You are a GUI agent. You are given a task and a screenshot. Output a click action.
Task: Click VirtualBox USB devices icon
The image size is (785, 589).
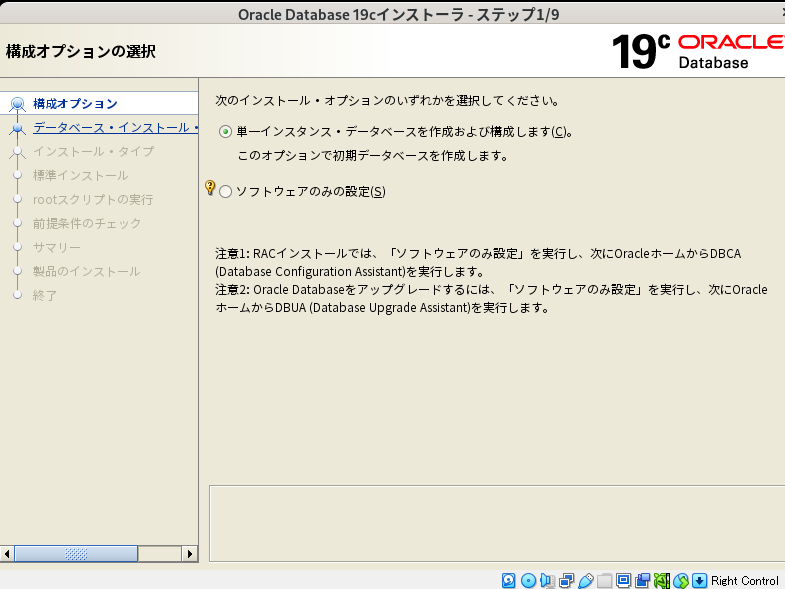pyautogui.click(x=585, y=580)
